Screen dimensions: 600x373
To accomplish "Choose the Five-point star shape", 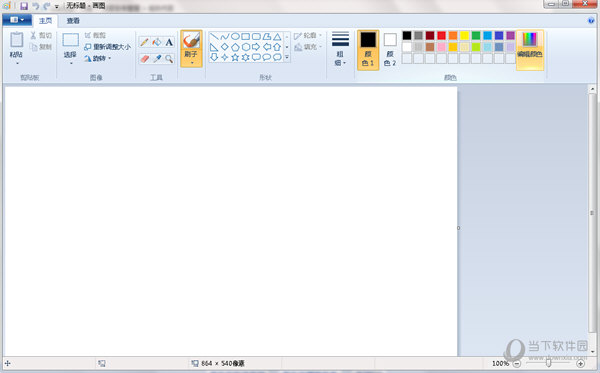I will [235, 57].
